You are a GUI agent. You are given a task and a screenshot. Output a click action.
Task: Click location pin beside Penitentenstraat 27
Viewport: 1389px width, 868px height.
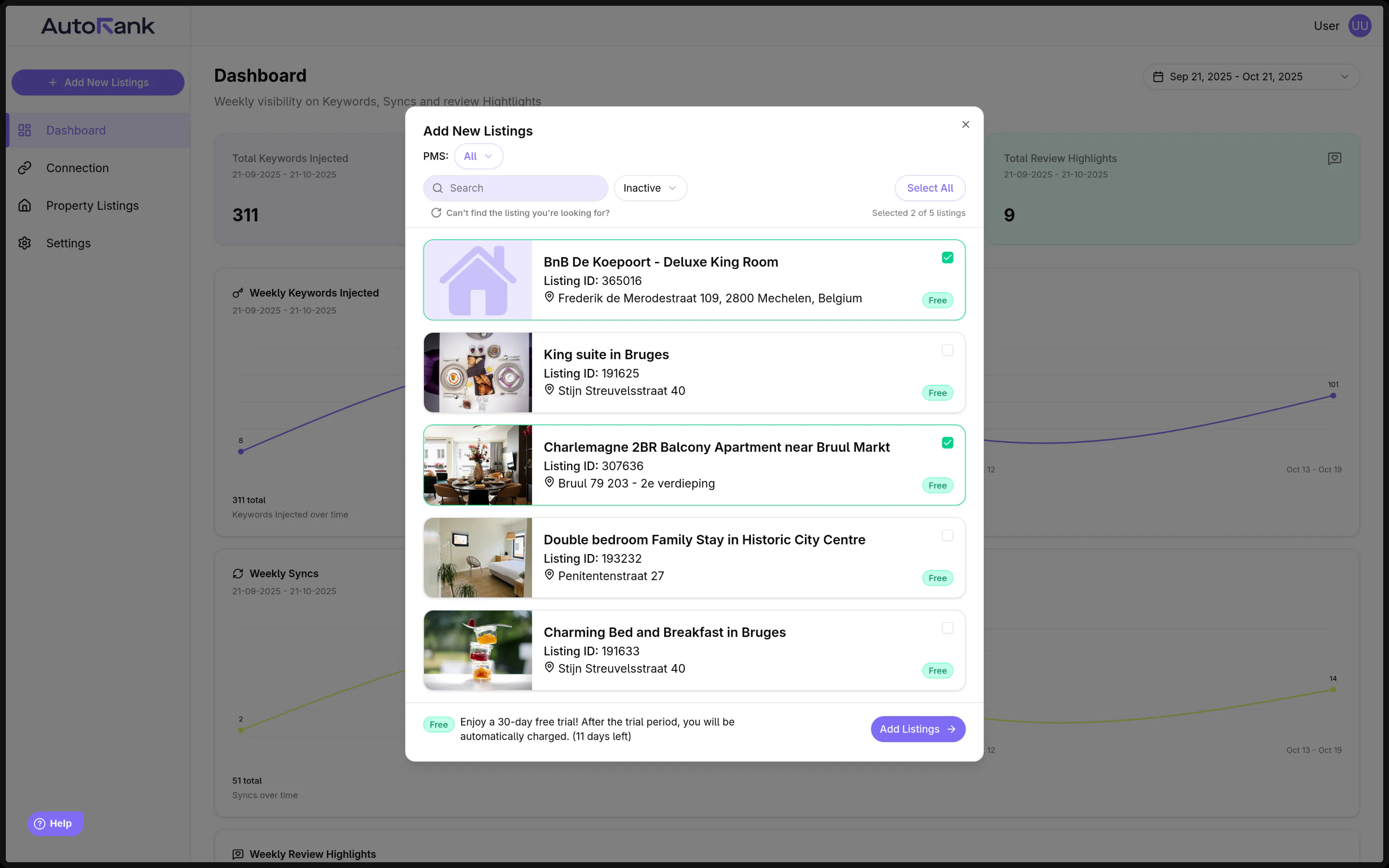point(549,575)
